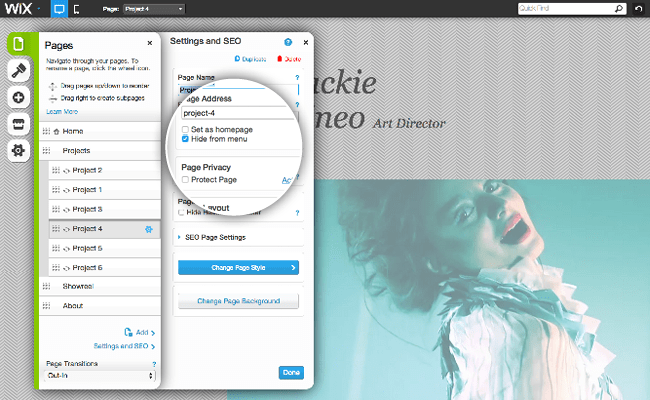This screenshot has width=650, height=400.
Task: Click the Quick Find magnifier icon
Action: 619,8
